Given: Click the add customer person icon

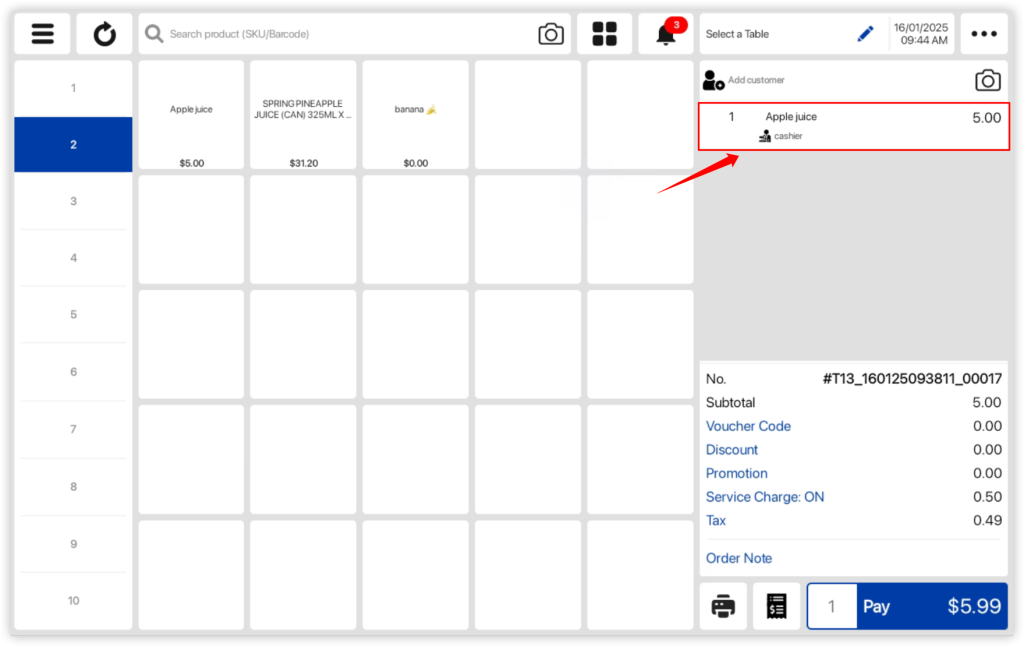Looking at the screenshot, I should 712,80.
